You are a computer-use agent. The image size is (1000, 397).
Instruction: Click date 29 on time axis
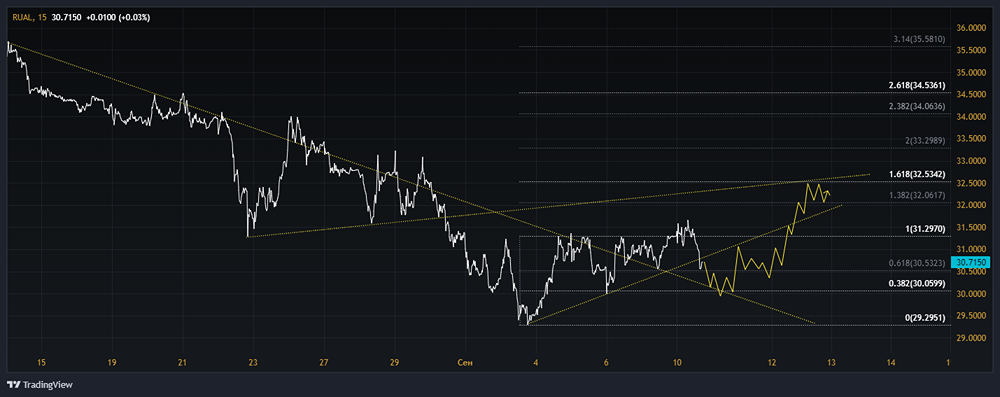point(394,363)
